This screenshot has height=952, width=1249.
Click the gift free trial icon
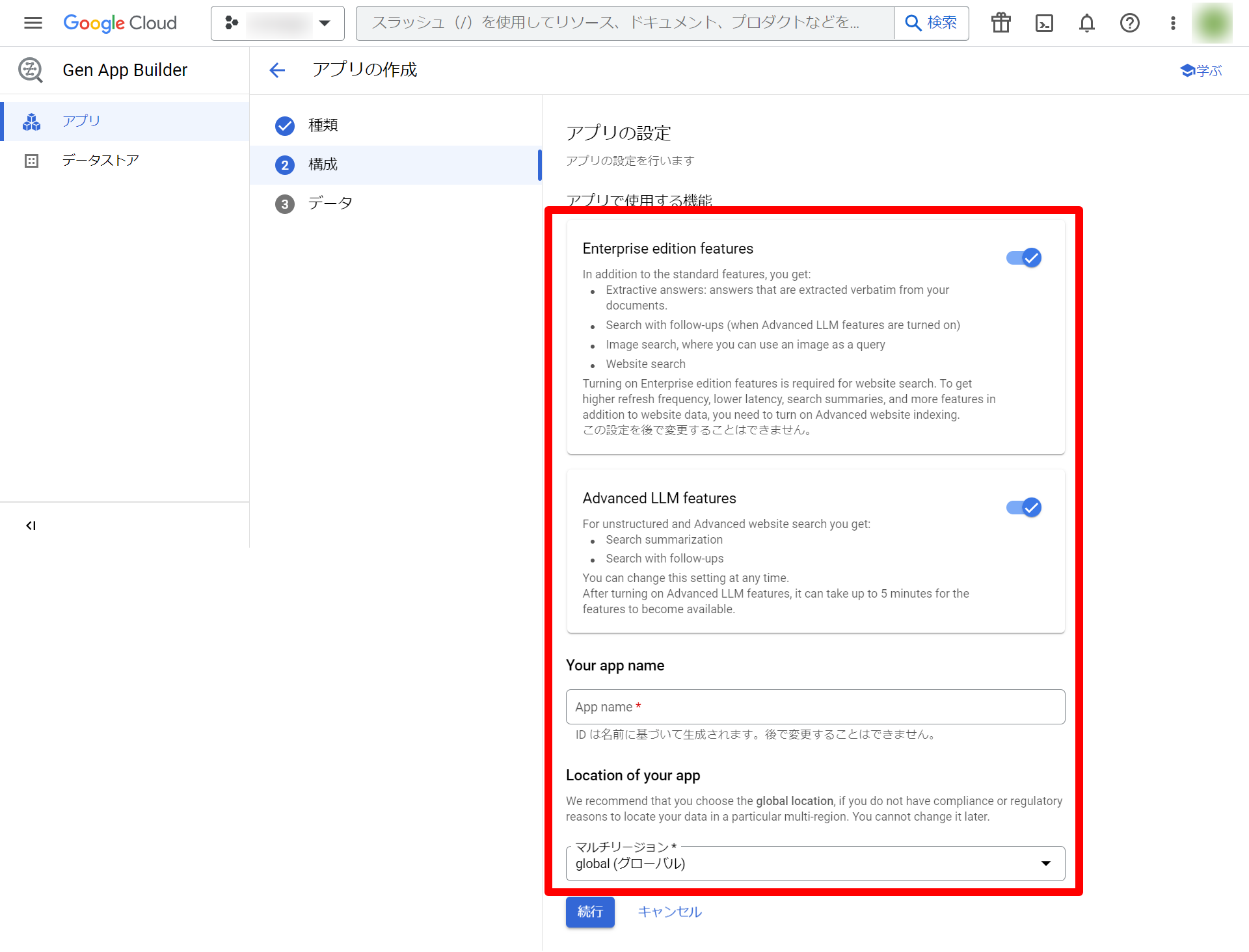[x=1001, y=23]
